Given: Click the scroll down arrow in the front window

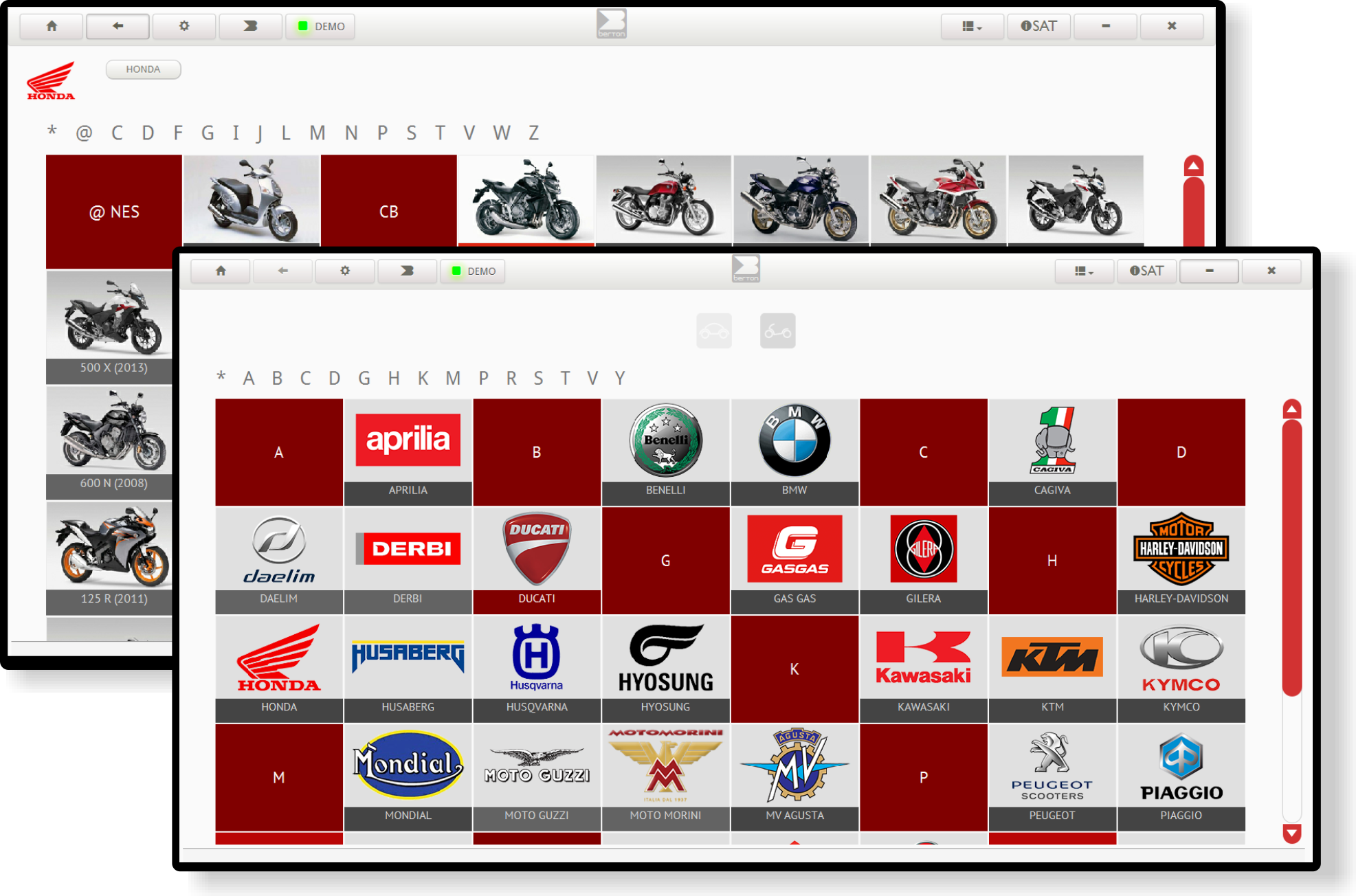Looking at the screenshot, I should (1292, 833).
